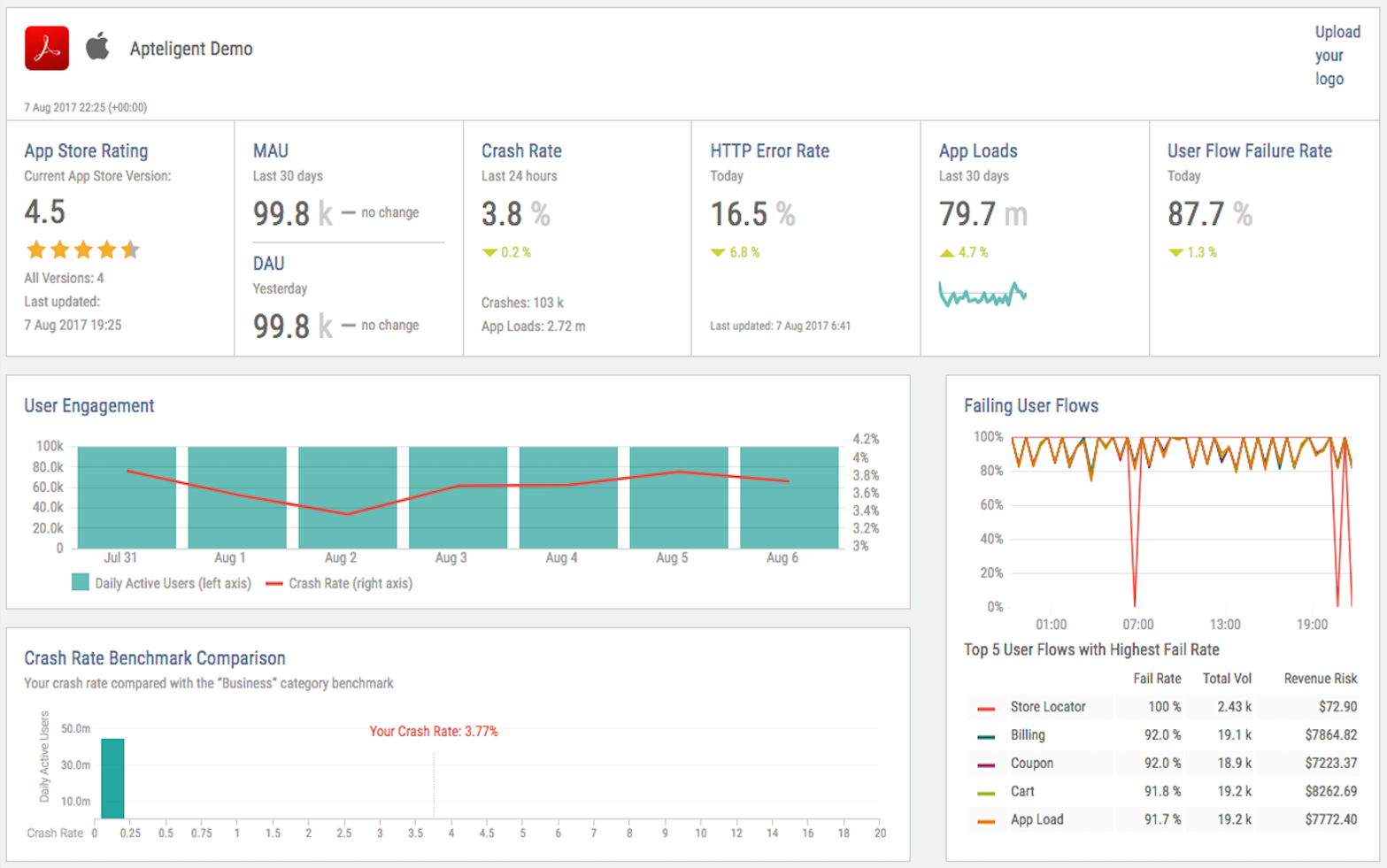Viewport: 1387px width, 868px height.
Task: Click the 7 Aug 2017 22:25 timestamp
Action: pos(86,107)
